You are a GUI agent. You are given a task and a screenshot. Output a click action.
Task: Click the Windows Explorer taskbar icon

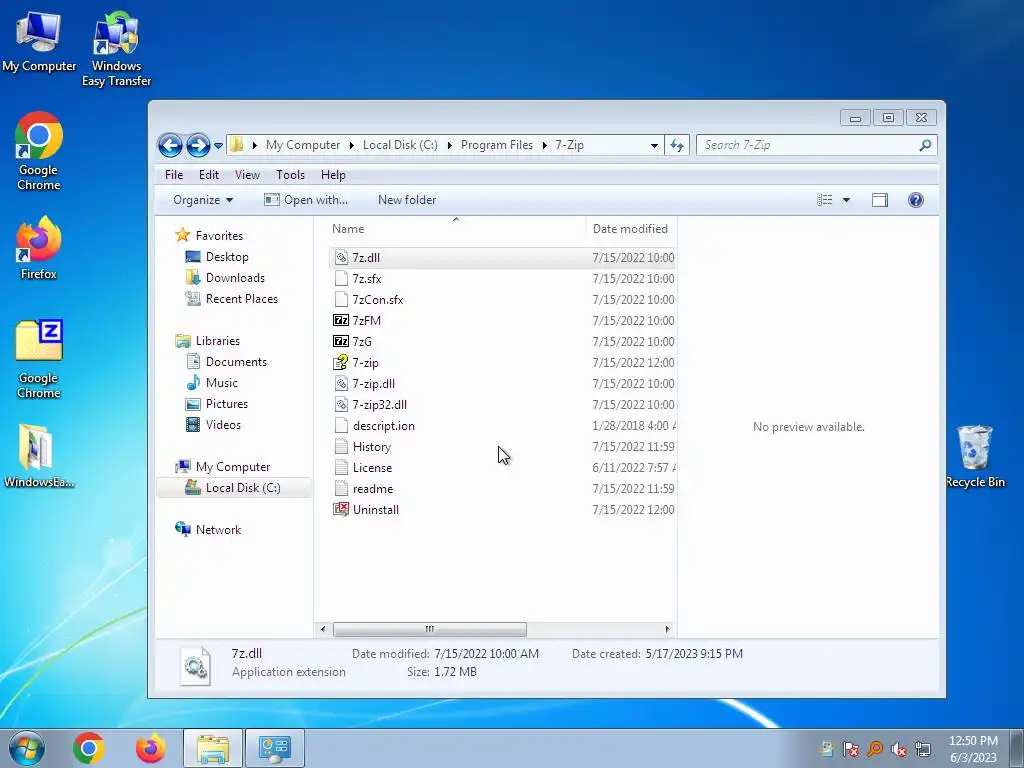[213, 748]
